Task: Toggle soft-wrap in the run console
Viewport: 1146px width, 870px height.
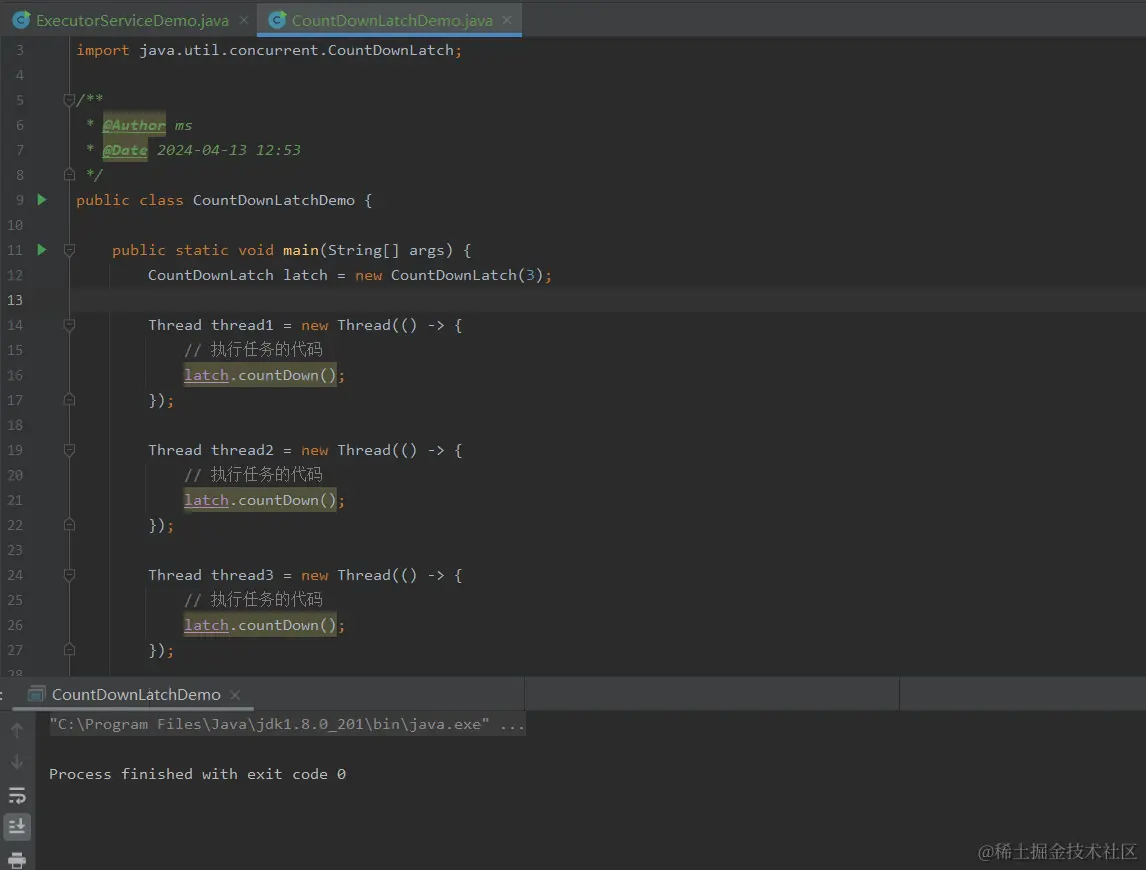Action: [17, 795]
